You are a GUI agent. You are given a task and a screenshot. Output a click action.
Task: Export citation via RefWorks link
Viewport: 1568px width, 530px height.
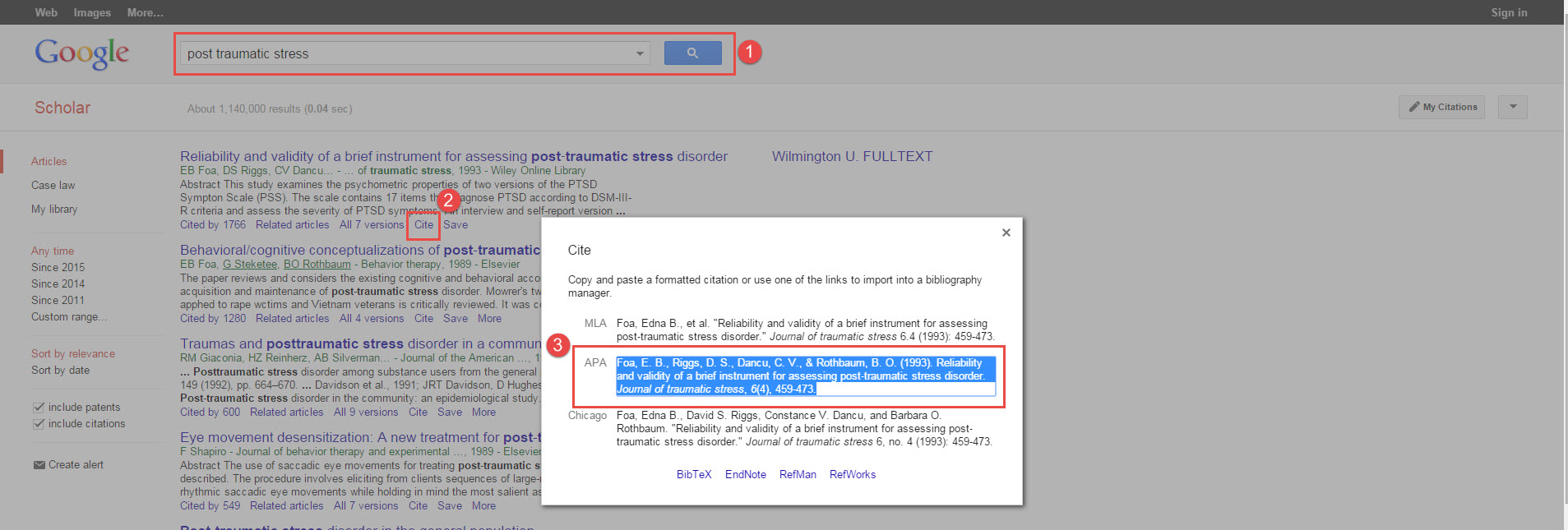853,474
